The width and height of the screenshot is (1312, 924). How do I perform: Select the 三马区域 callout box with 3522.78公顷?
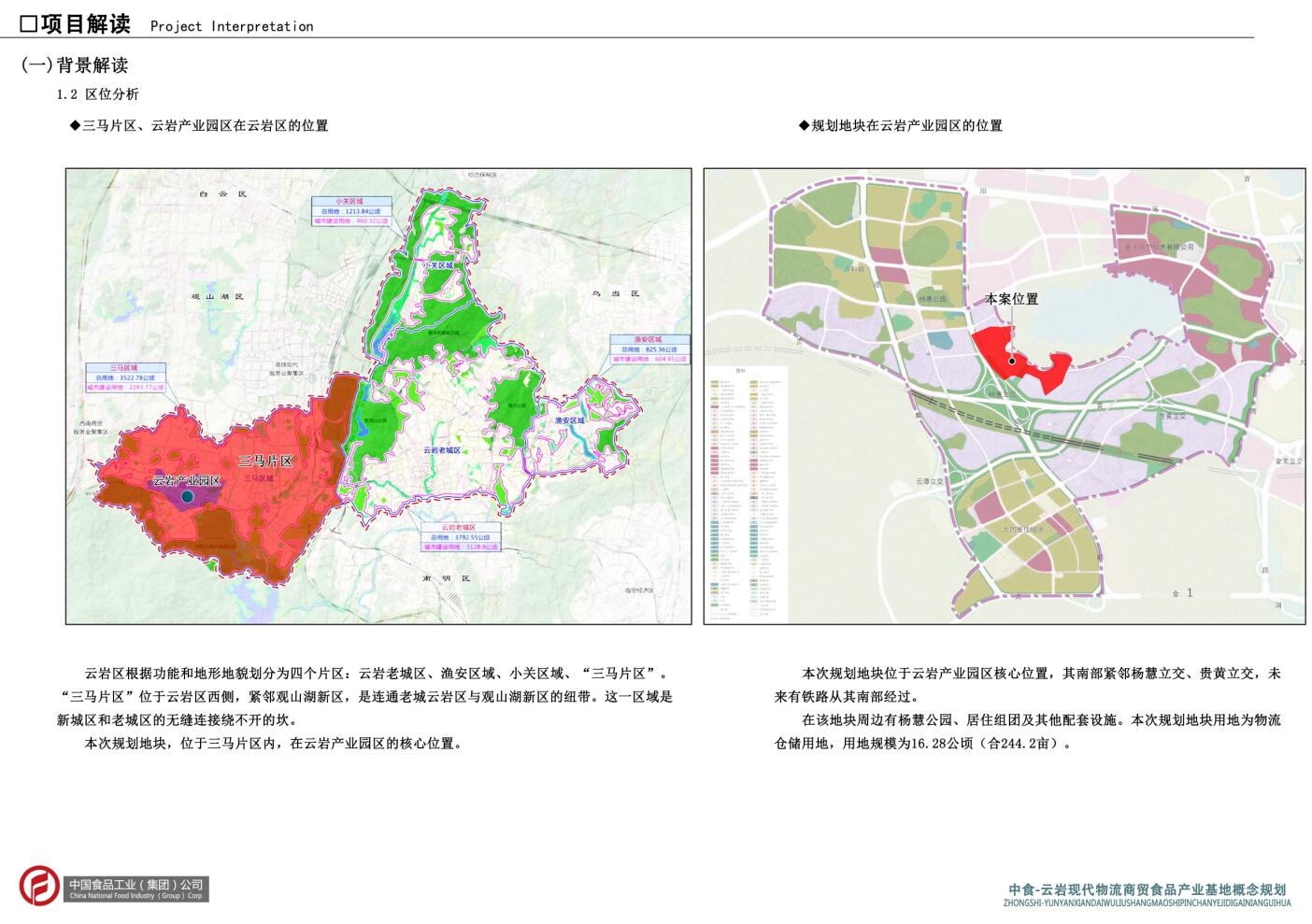pyautogui.click(x=124, y=377)
